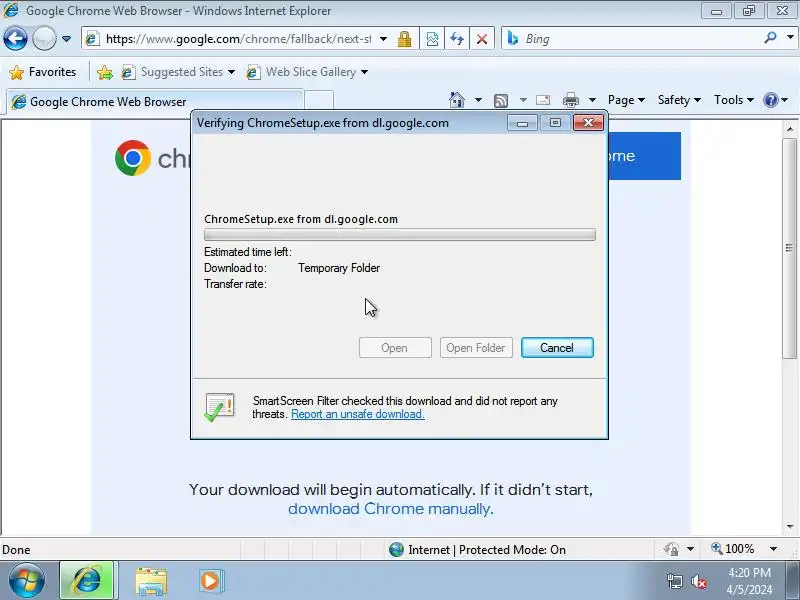Viewport: 800px width, 600px height.
Task: Click download Chrome manually link
Action: (390, 509)
